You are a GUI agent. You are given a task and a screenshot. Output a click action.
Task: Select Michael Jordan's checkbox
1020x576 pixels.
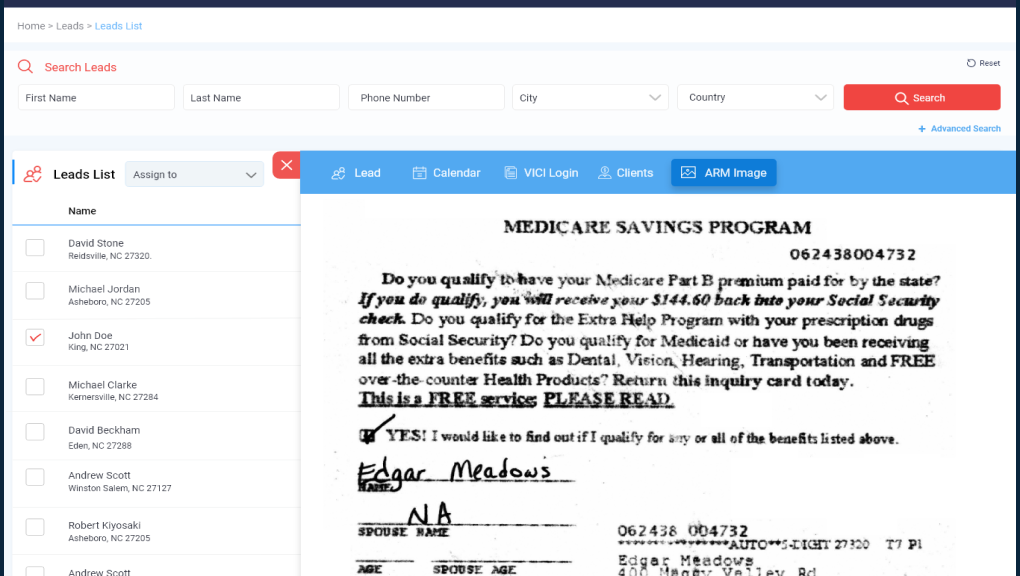[x=35, y=290]
